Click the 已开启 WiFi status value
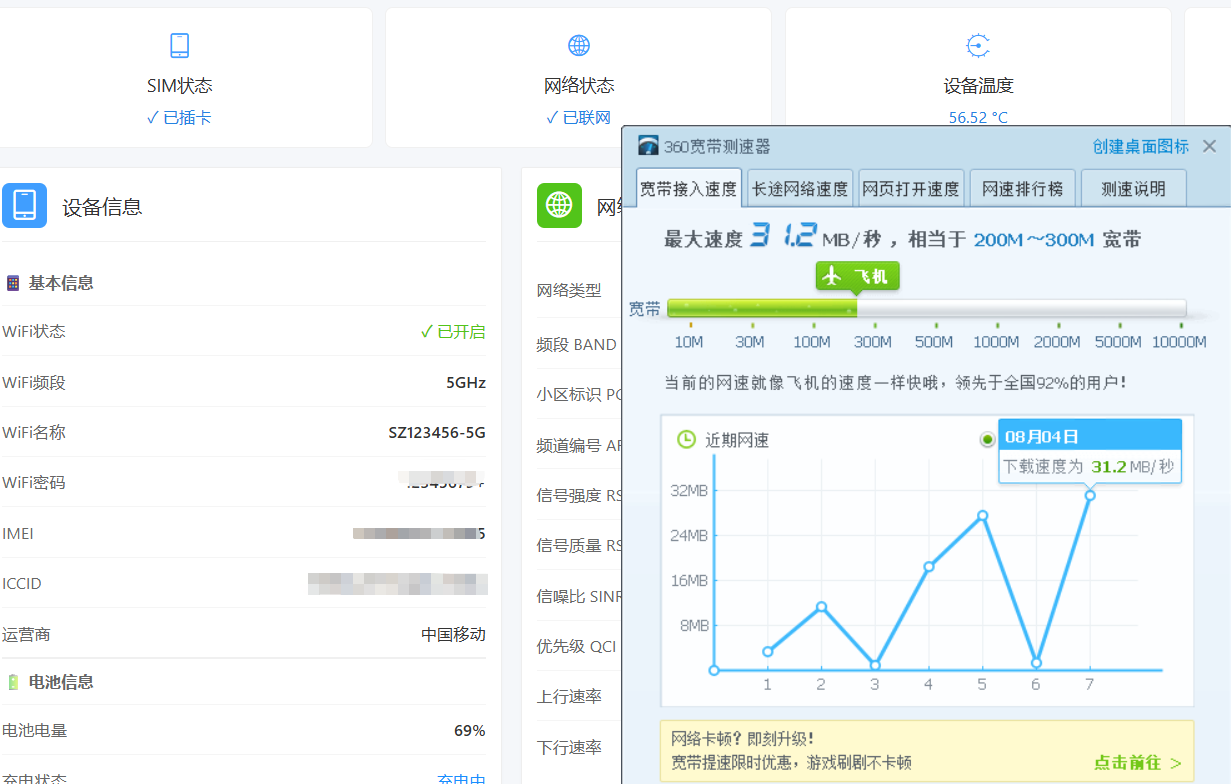 click(453, 332)
